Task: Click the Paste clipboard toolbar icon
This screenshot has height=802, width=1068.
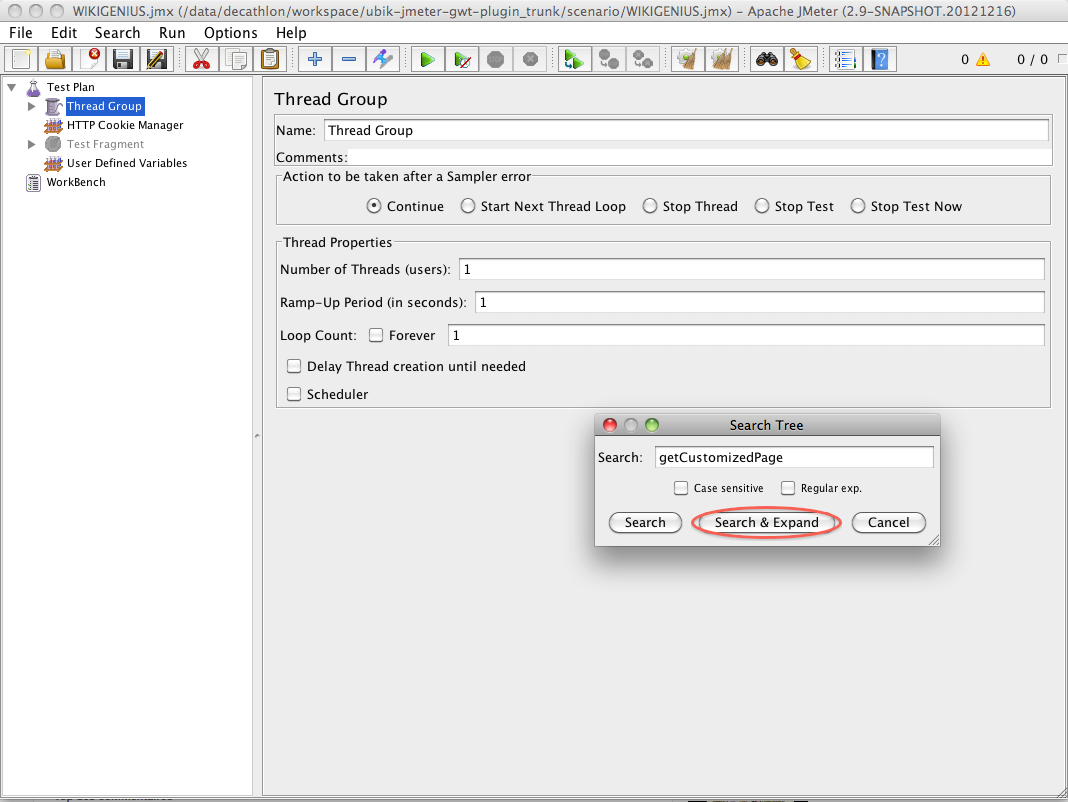Action: pyautogui.click(x=270, y=59)
